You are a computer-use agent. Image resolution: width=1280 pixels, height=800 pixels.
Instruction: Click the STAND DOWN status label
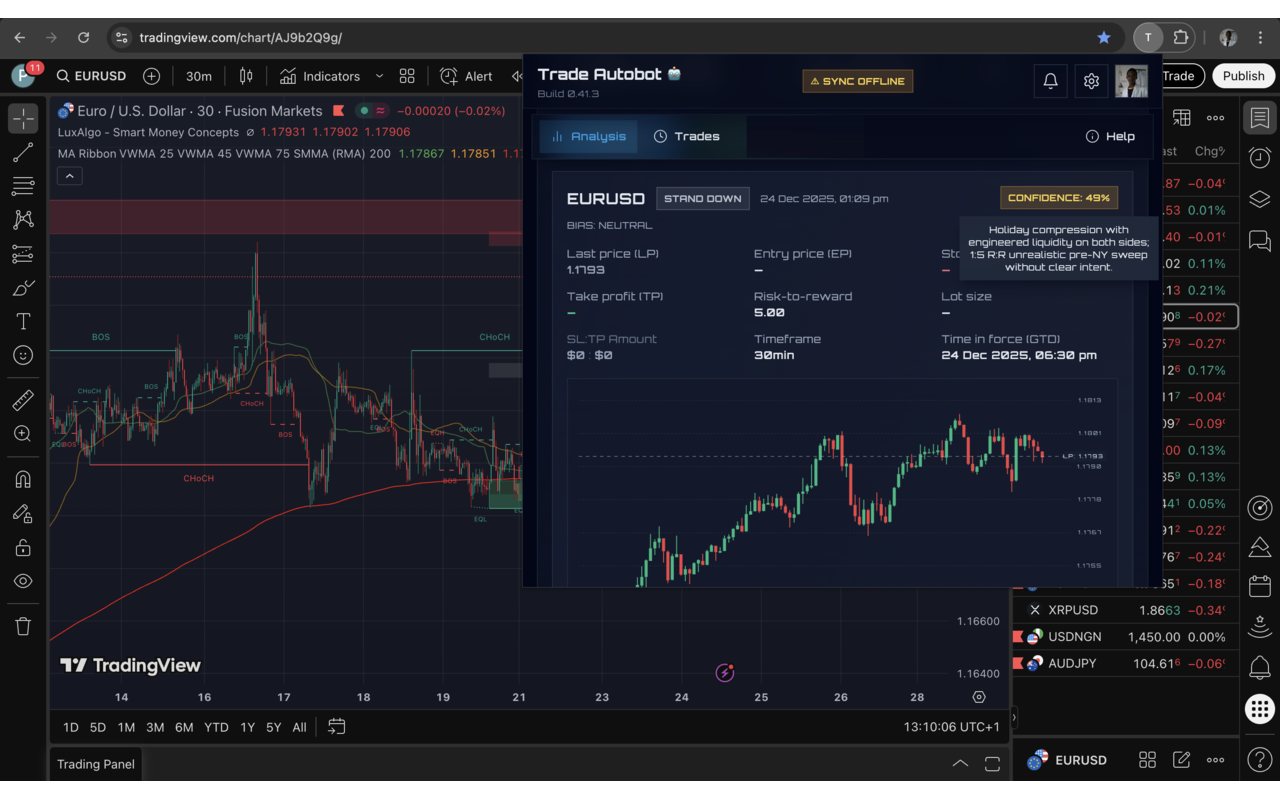(703, 198)
